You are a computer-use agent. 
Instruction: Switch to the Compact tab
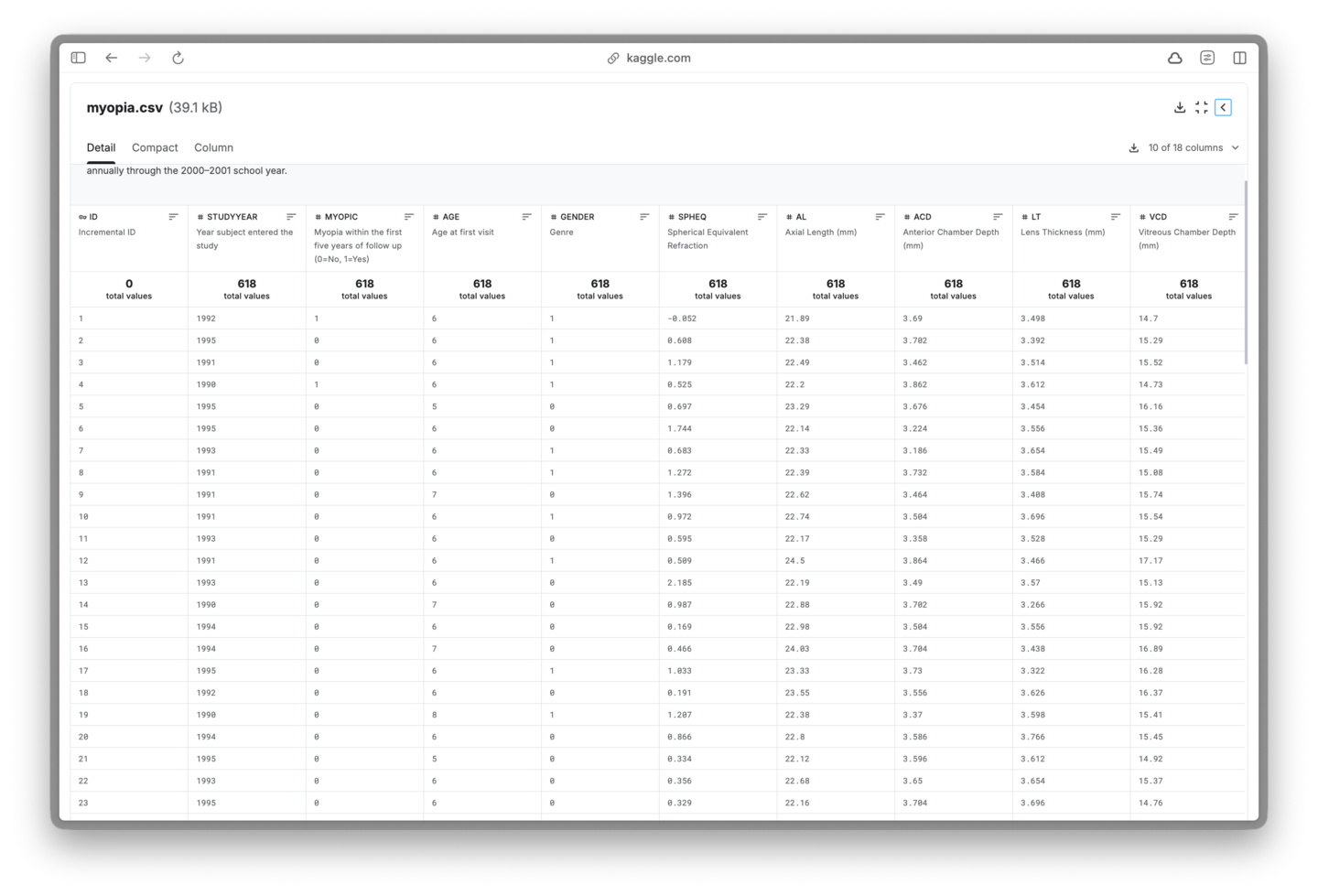click(155, 147)
